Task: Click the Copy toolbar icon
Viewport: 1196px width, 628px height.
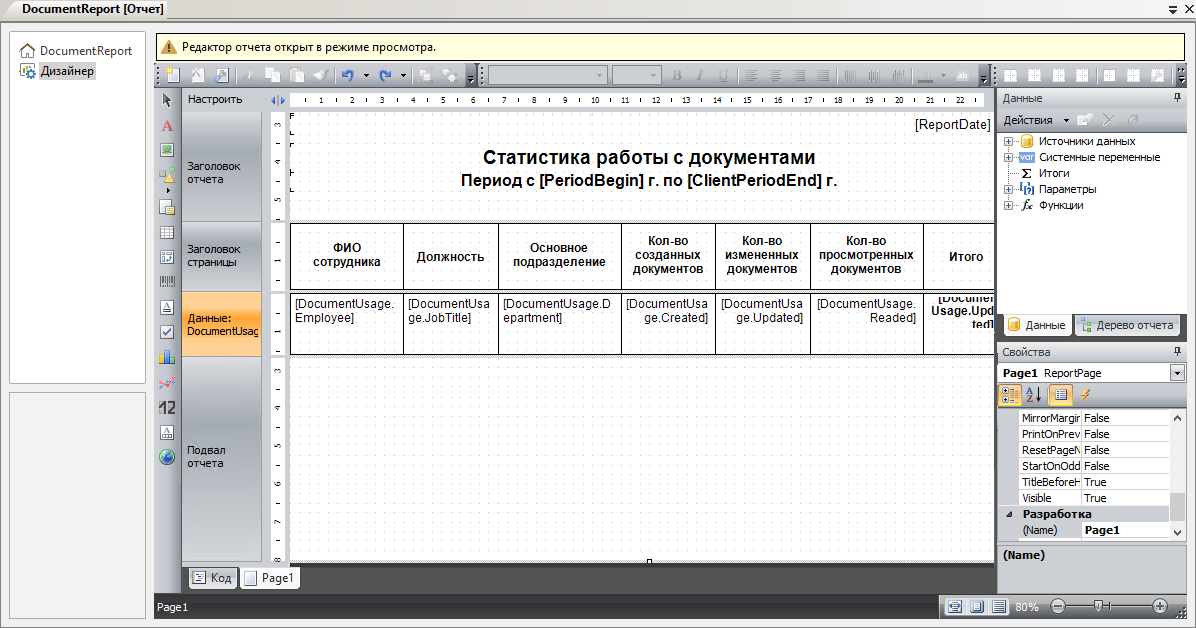Action: [x=272, y=75]
